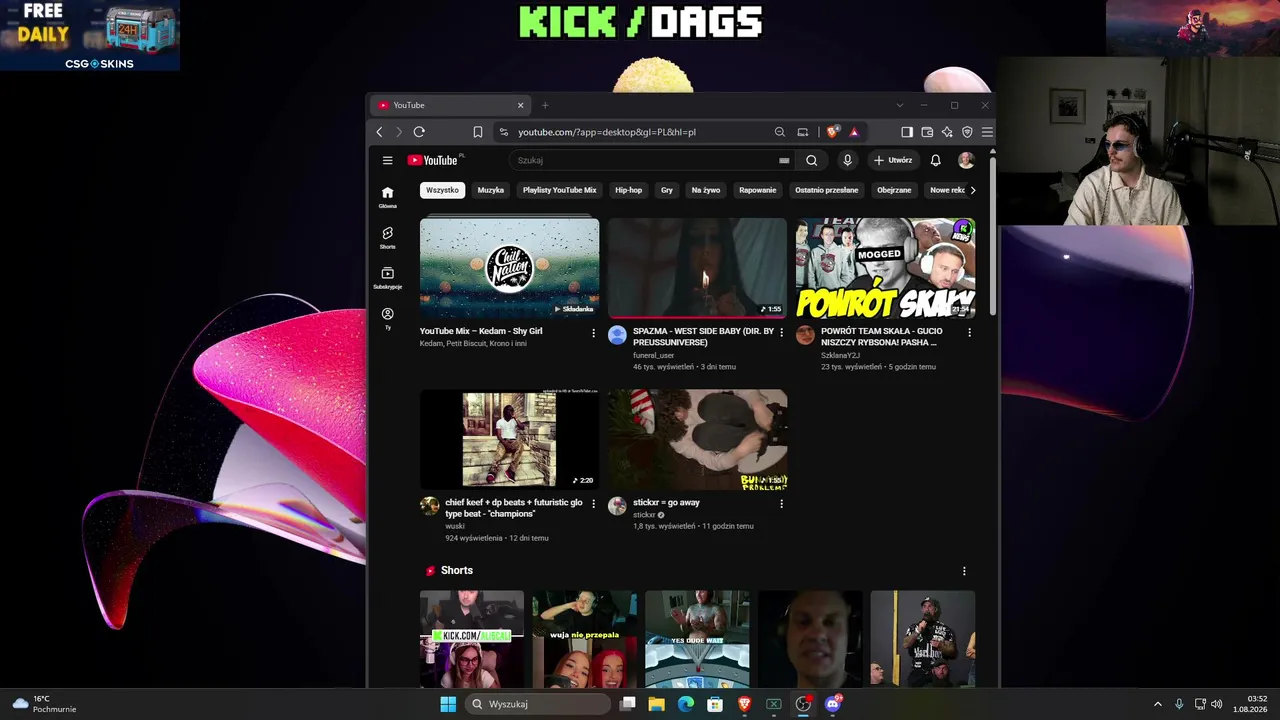Select the Rapowanie filter chip
The image size is (1280, 720).
[x=757, y=190]
